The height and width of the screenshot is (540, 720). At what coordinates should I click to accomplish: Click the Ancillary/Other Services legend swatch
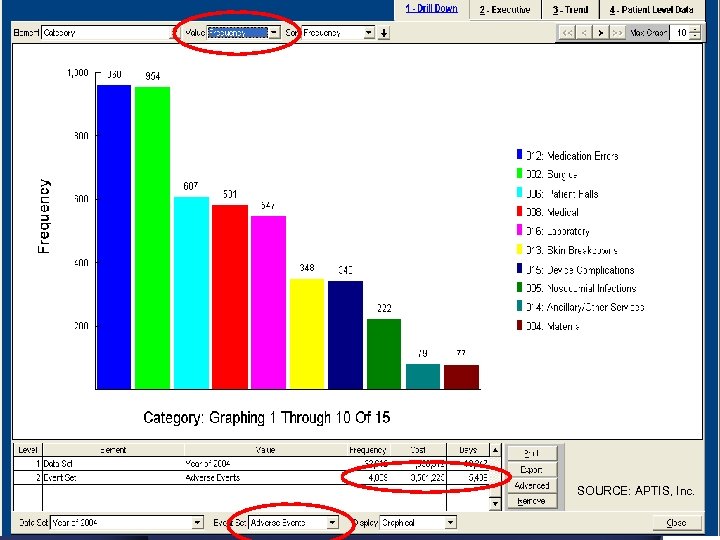(x=519, y=306)
